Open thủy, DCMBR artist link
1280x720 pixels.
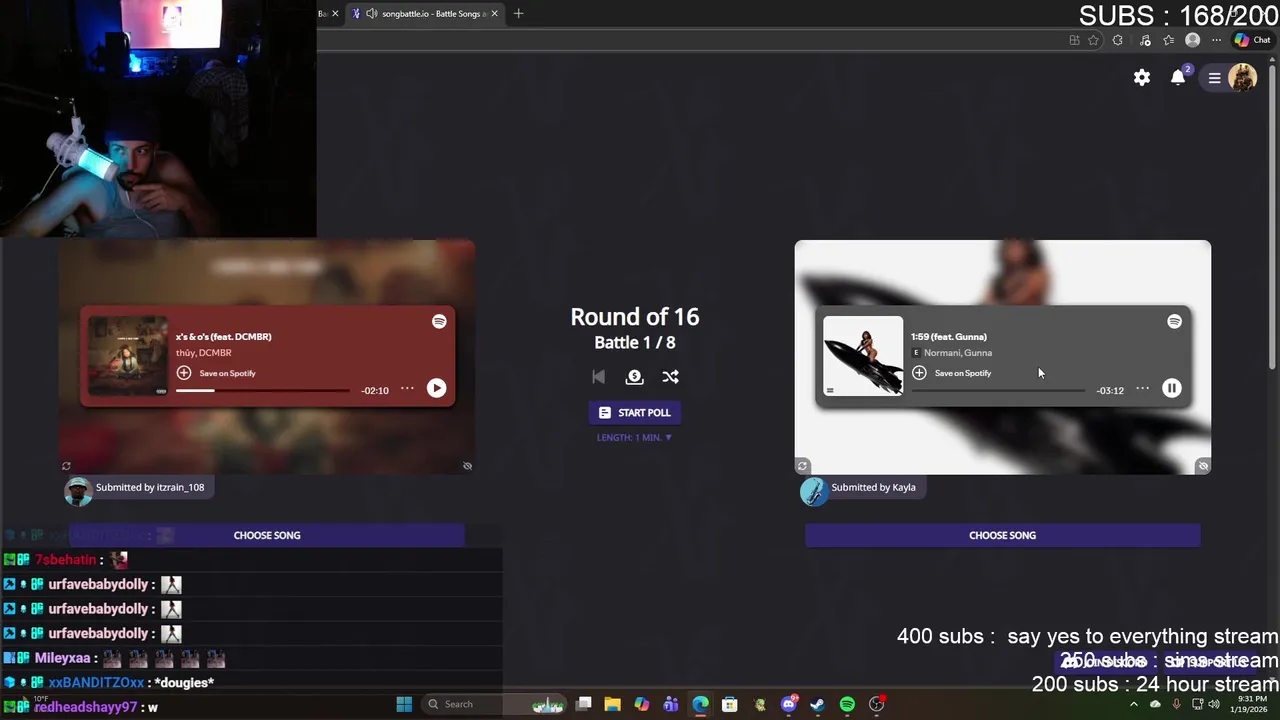coord(203,353)
